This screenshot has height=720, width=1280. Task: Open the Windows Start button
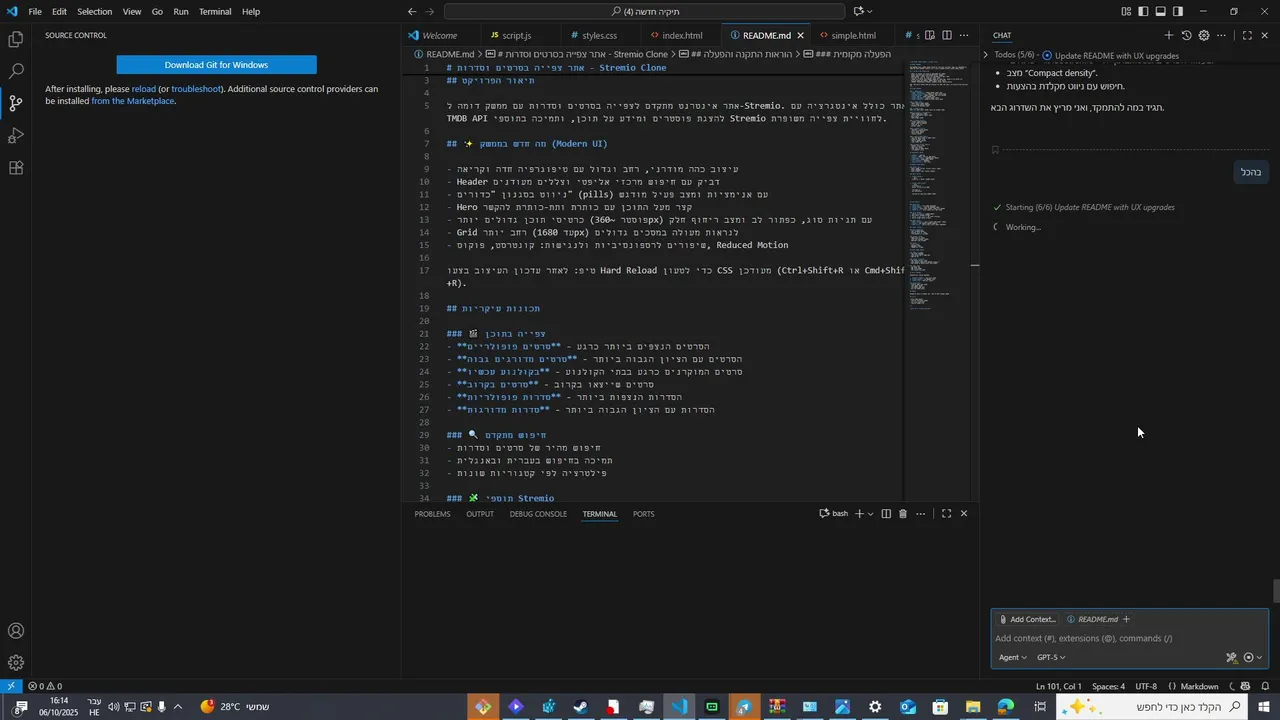1265,707
